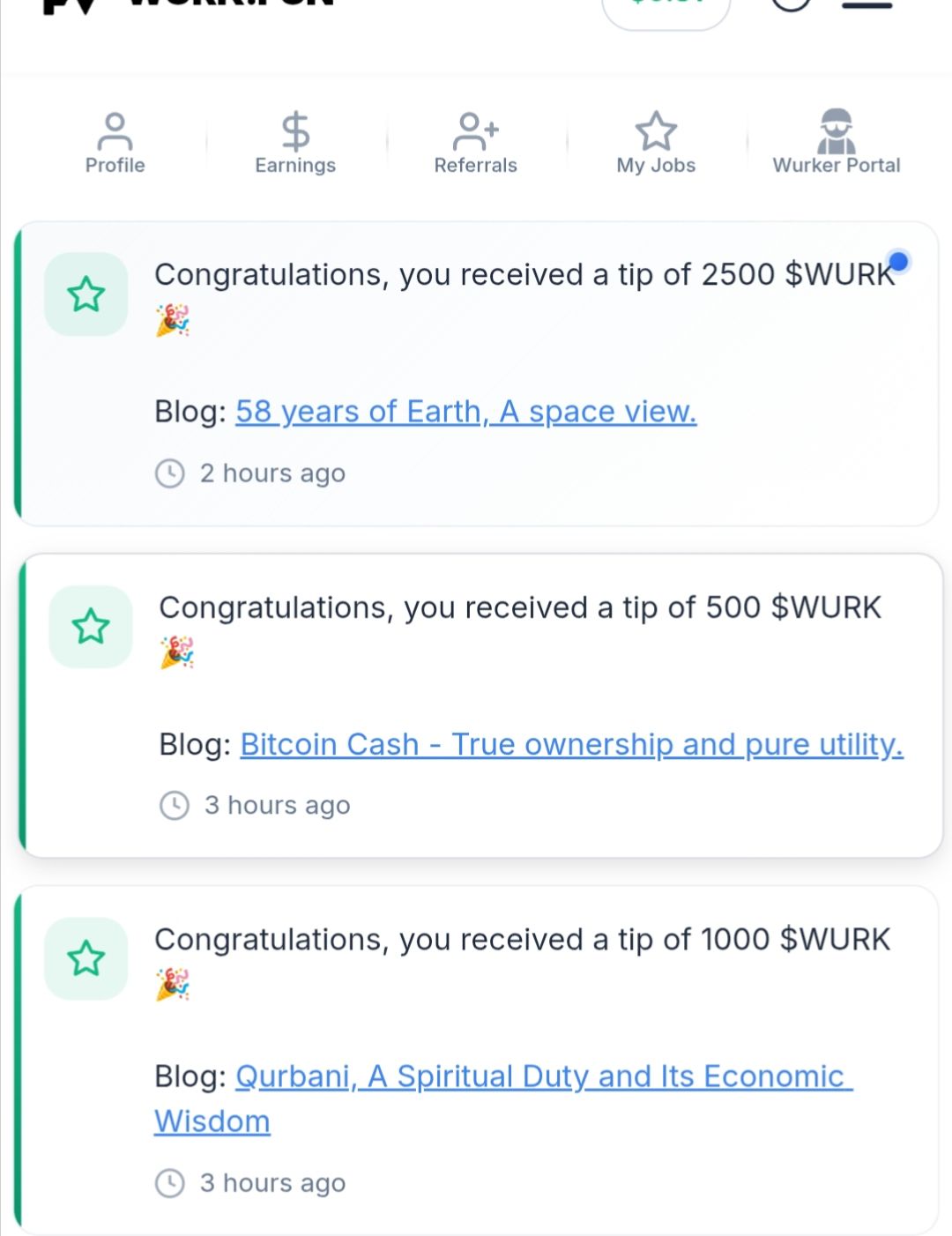Open the Wurker Portal worker icon

tap(837, 131)
